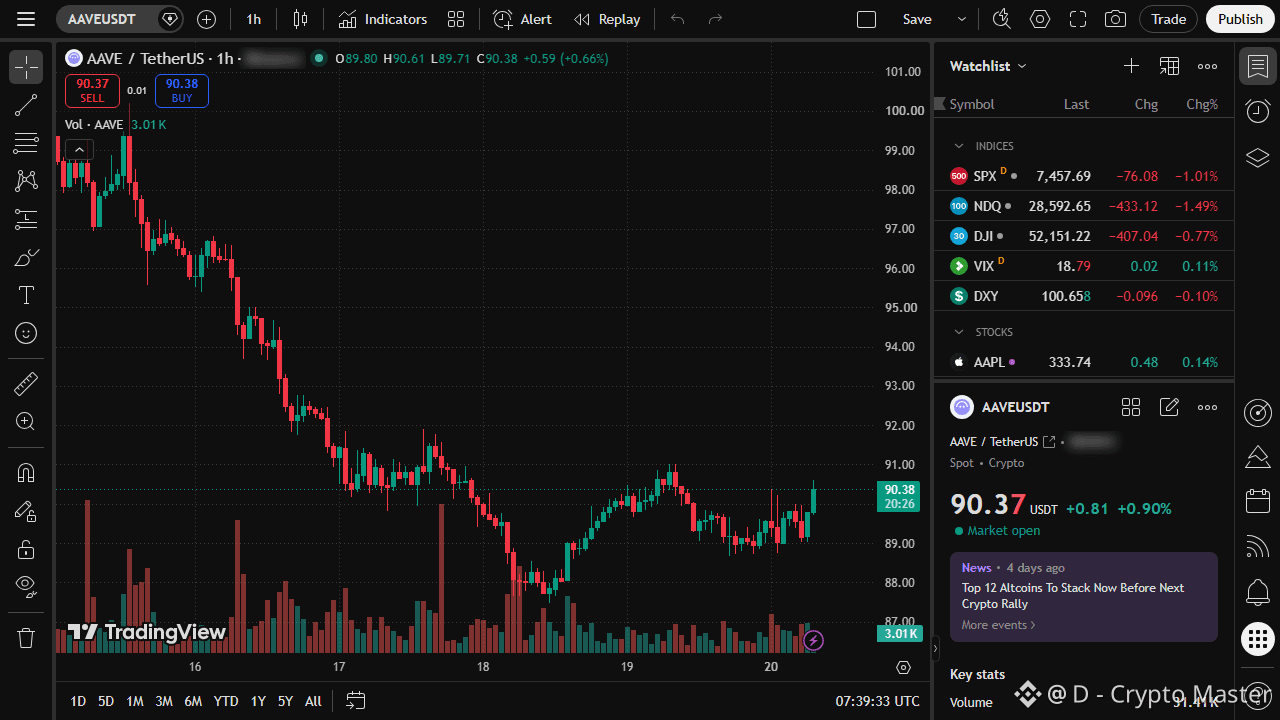Open Watchlist advanced view icon

pos(1169,66)
